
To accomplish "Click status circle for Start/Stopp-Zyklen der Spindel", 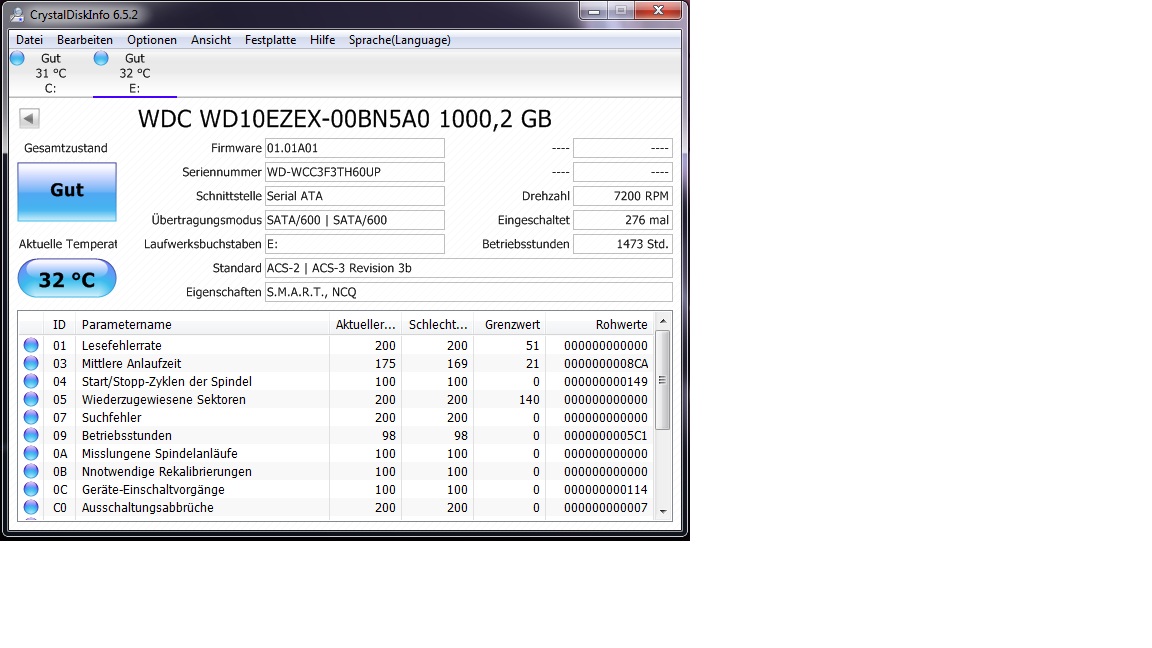I will 31,381.
